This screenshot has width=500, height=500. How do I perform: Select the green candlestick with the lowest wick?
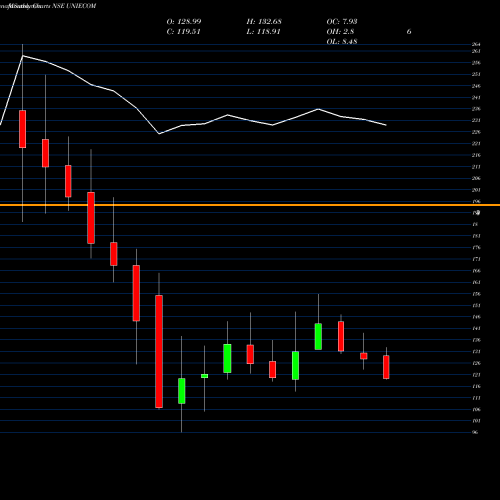click(182, 391)
